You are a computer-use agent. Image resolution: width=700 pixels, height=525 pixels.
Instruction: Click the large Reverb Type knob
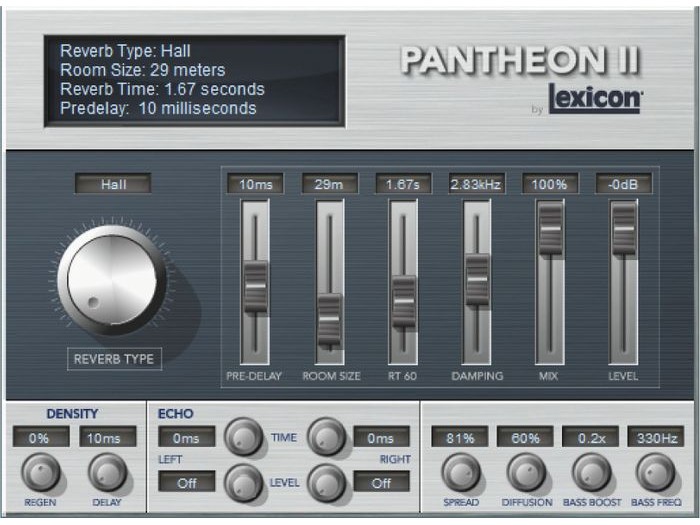(112, 279)
